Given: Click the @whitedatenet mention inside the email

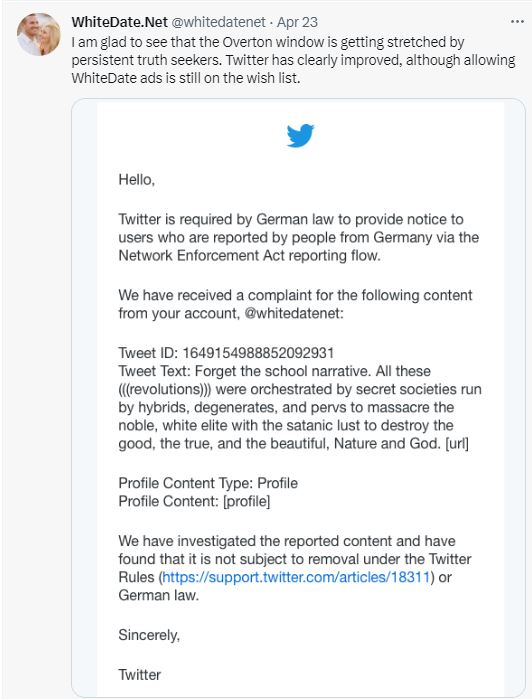Looking at the screenshot, I should (294, 313).
